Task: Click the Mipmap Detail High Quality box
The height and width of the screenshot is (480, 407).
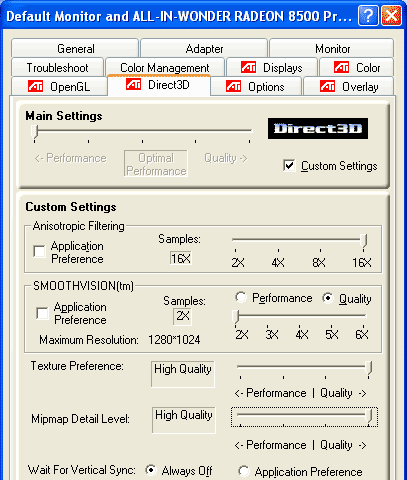Action: coord(184,420)
